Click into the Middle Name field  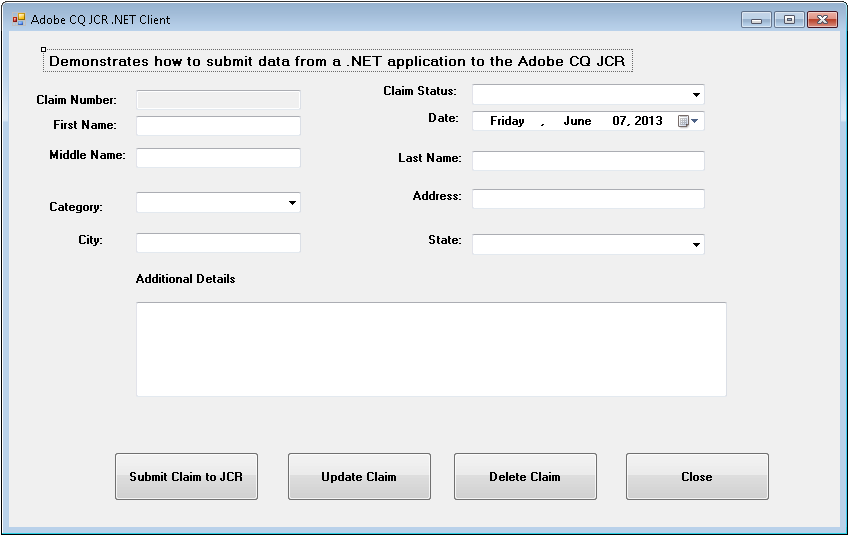click(218, 158)
